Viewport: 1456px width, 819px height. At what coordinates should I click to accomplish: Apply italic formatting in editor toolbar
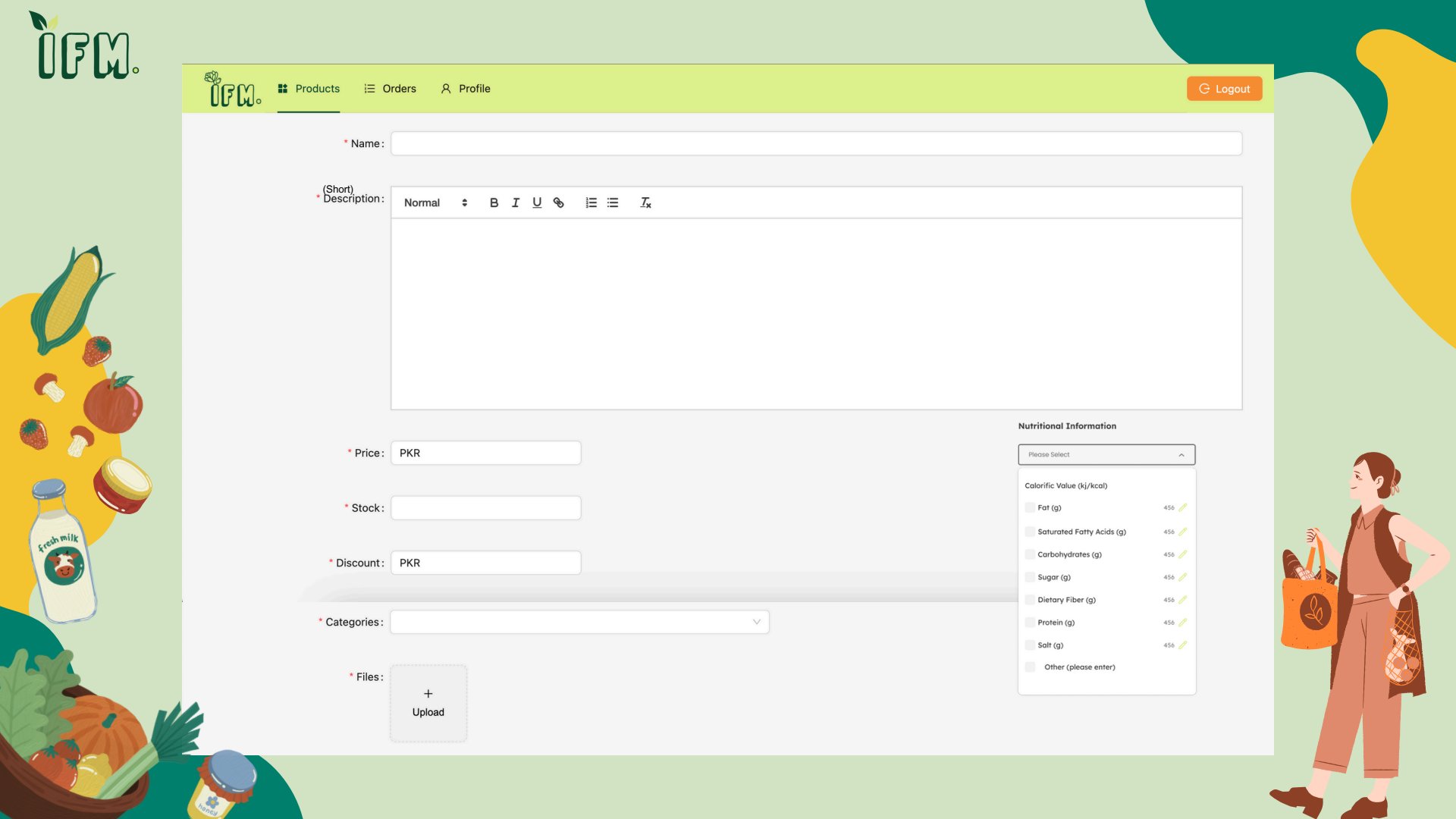click(516, 202)
